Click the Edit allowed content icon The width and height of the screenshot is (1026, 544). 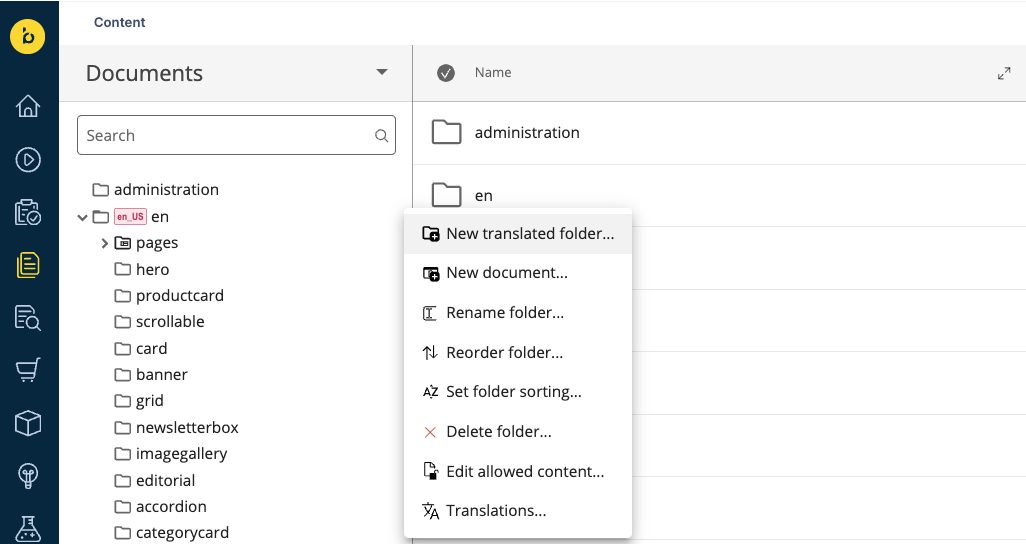431,471
